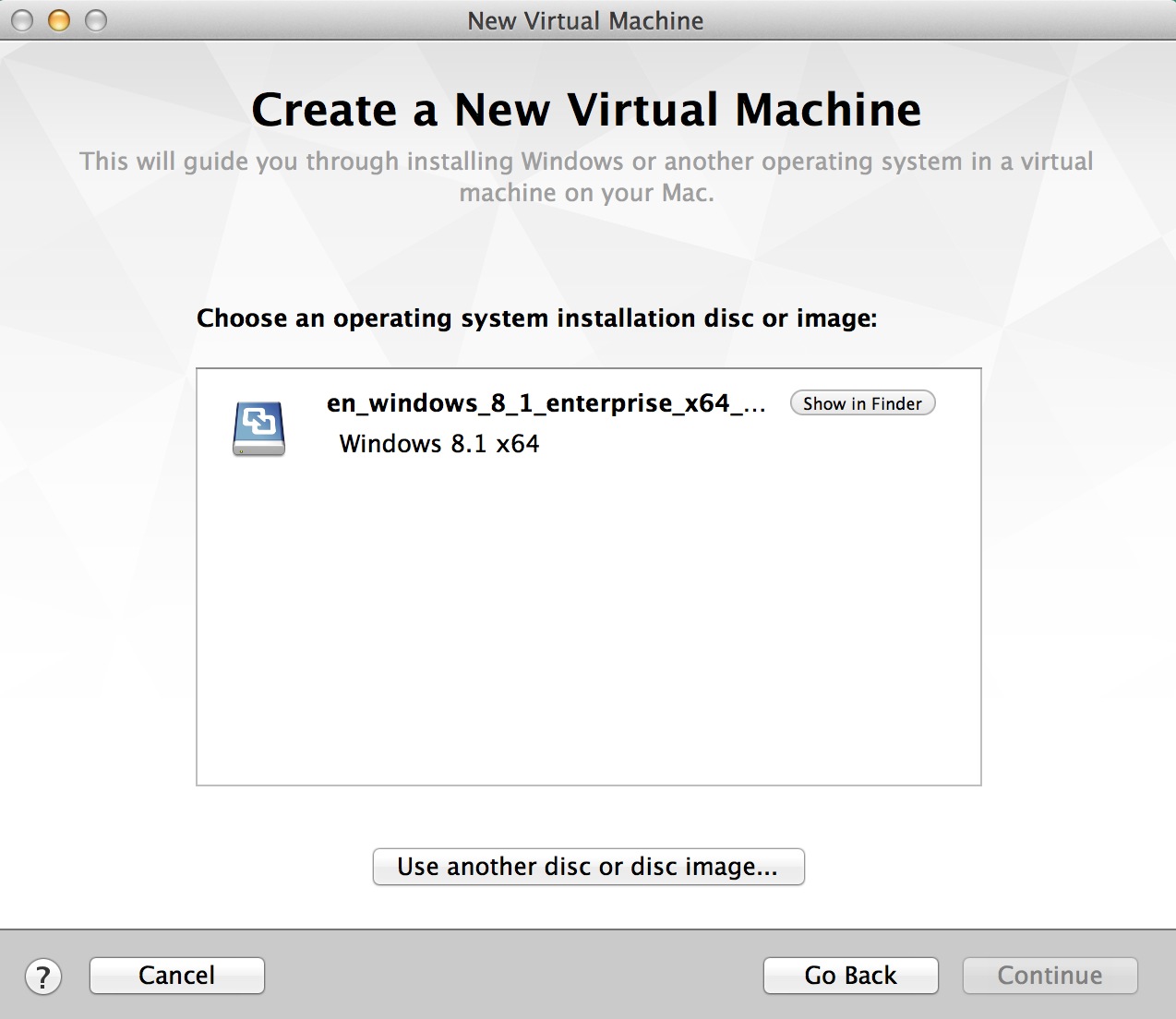The height and width of the screenshot is (1019, 1176).
Task: Close the New Virtual Machine window
Action: click(x=22, y=20)
